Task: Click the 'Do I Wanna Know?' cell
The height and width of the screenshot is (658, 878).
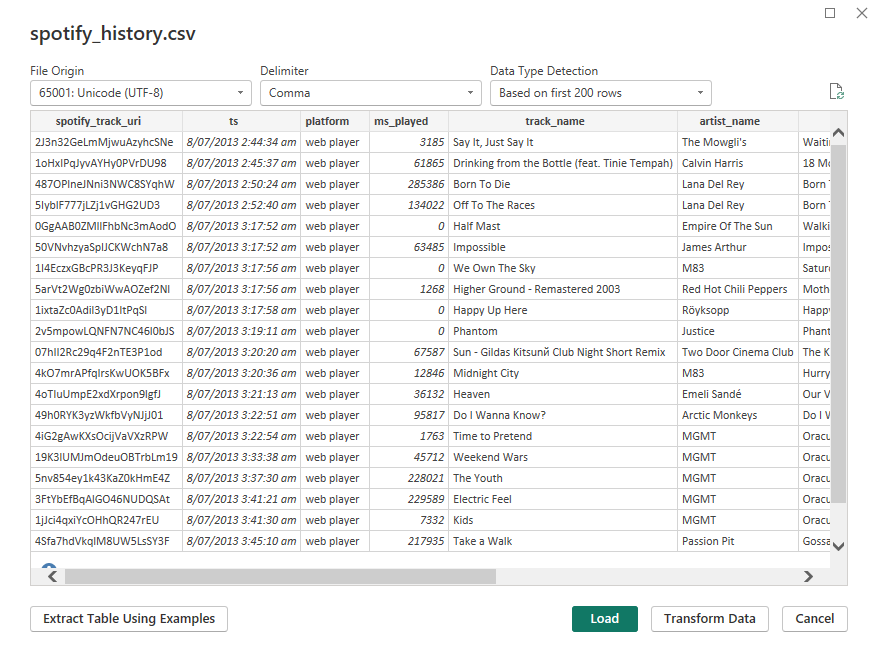Action: point(563,416)
